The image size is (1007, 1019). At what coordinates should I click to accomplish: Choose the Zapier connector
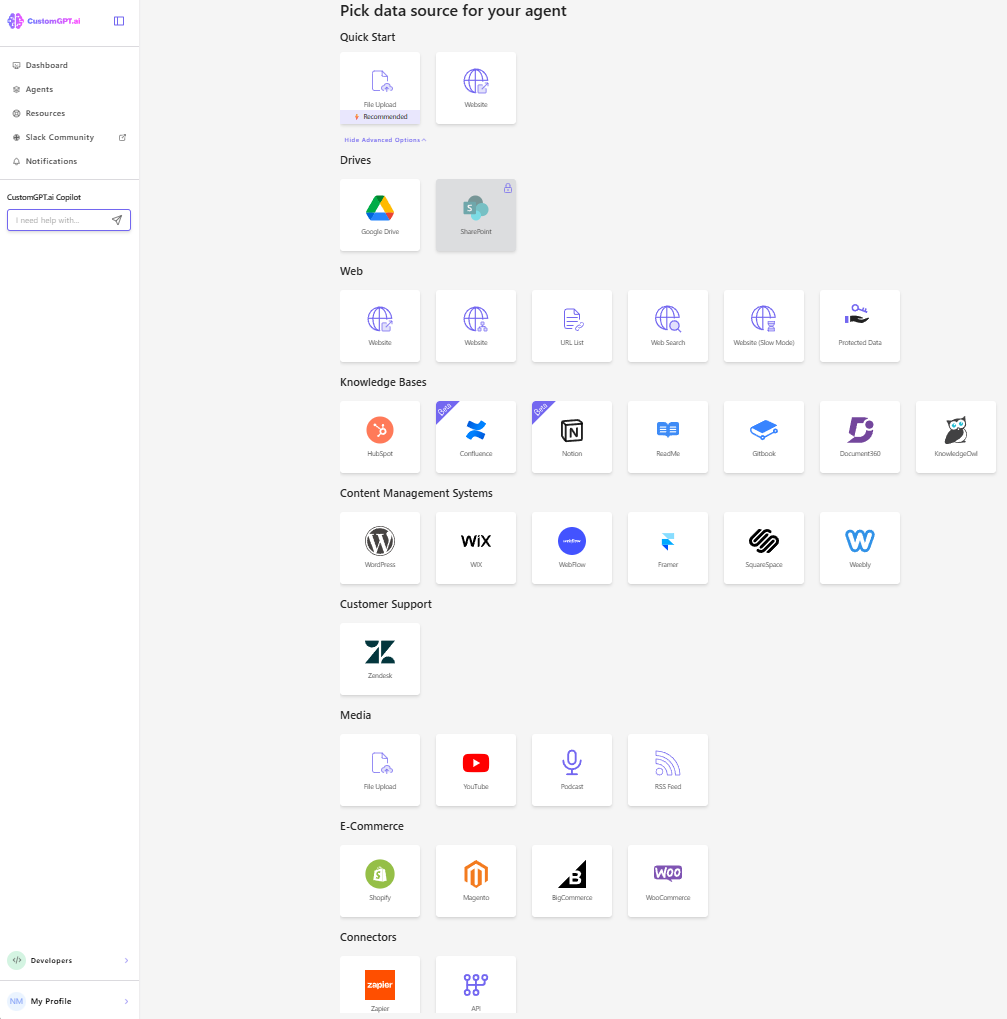tap(380, 988)
